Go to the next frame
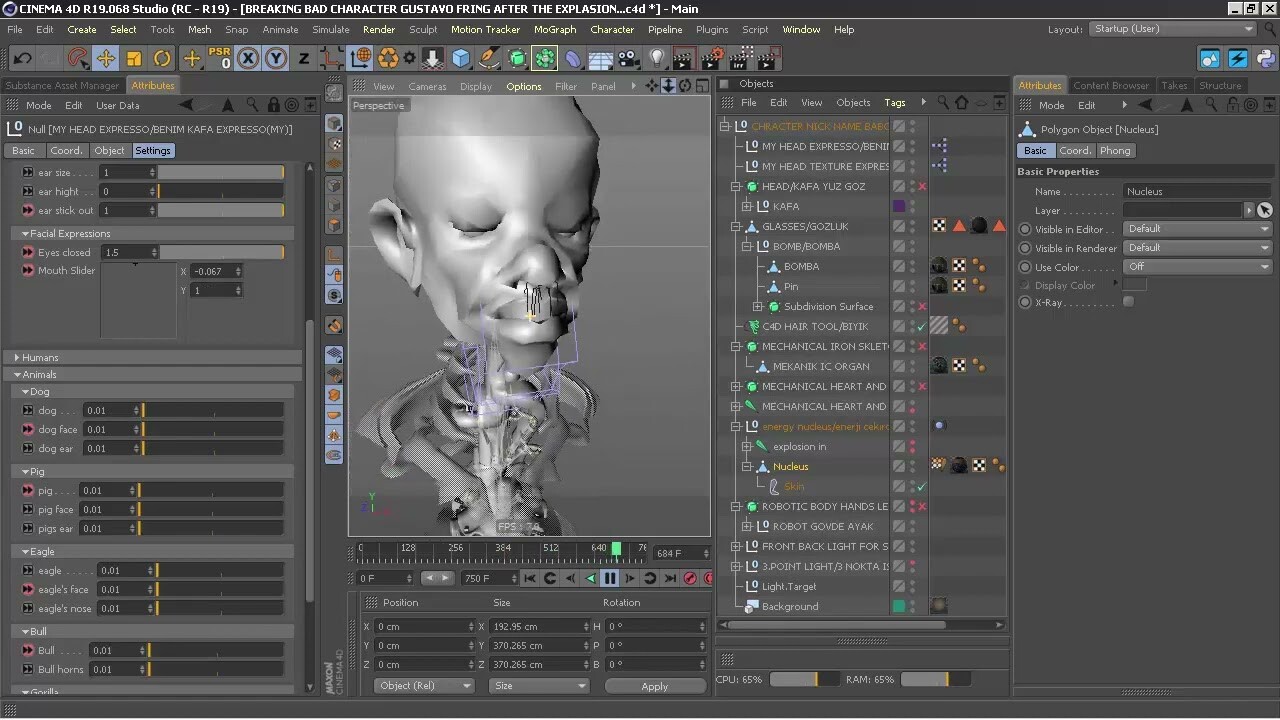Viewport: 1280px width, 720px height. tap(630, 578)
